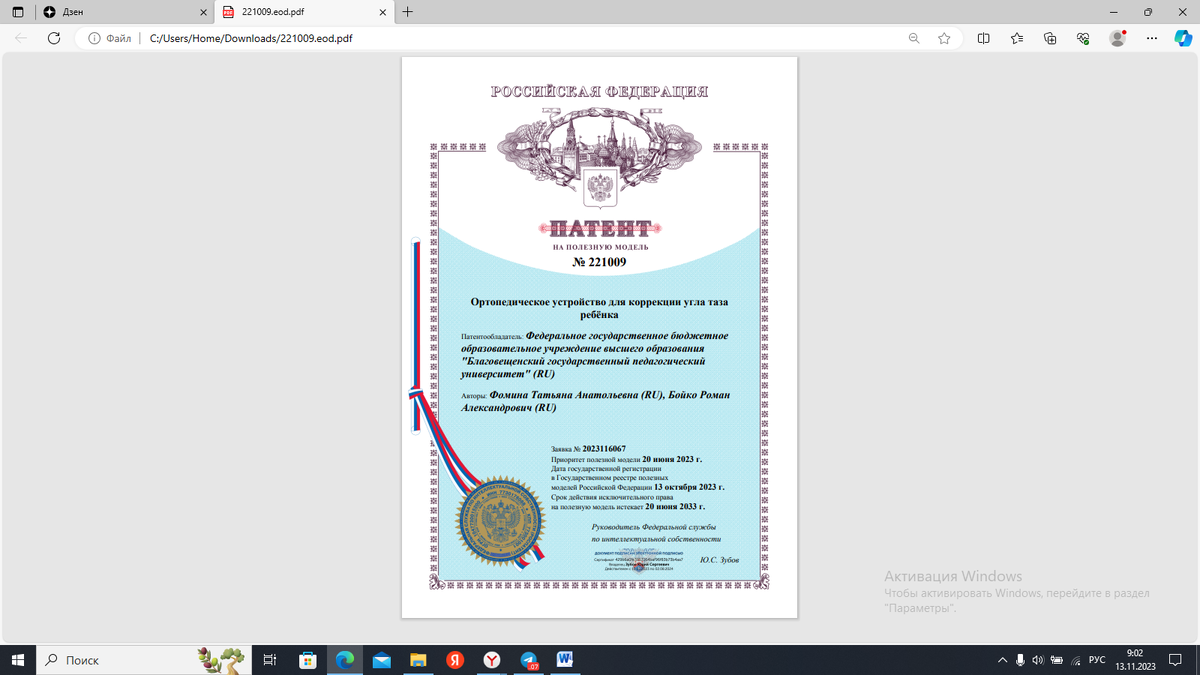The width and height of the screenshot is (1200, 675).
Task: Add this page to favorites
Action: [x=944, y=38]
